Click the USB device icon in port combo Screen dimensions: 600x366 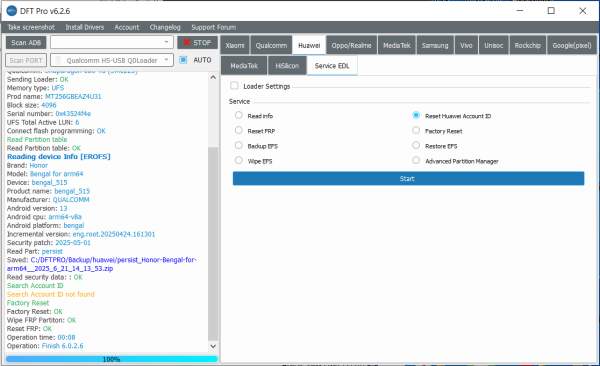(x=58, y=60)
